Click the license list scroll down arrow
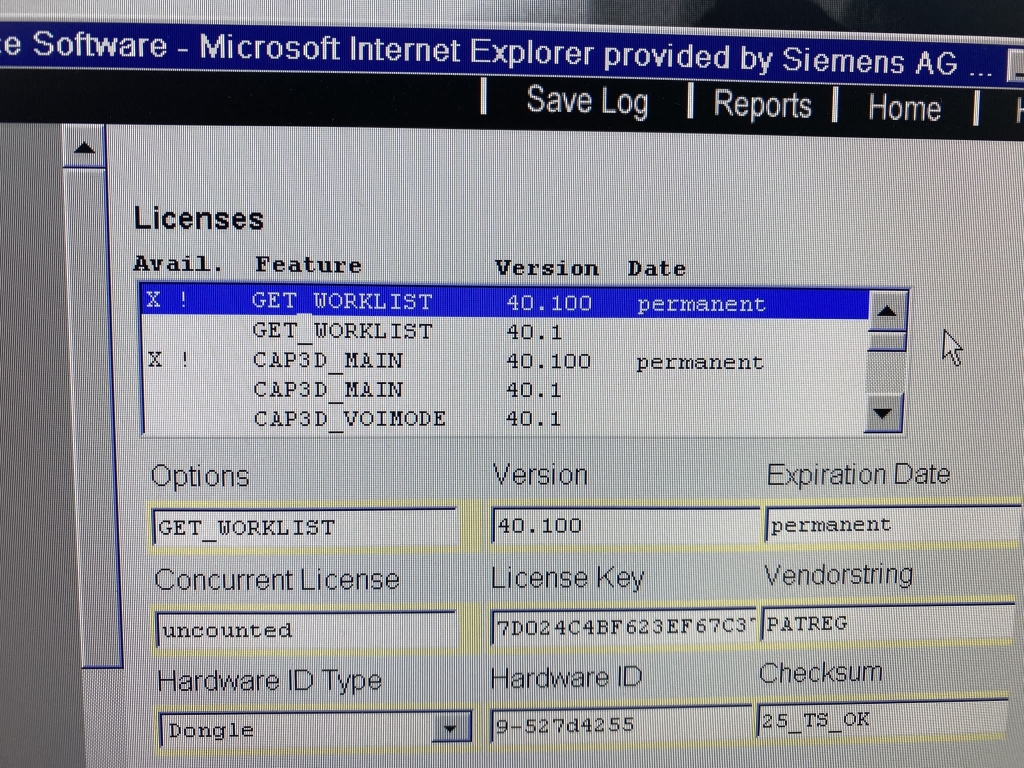 884,413
